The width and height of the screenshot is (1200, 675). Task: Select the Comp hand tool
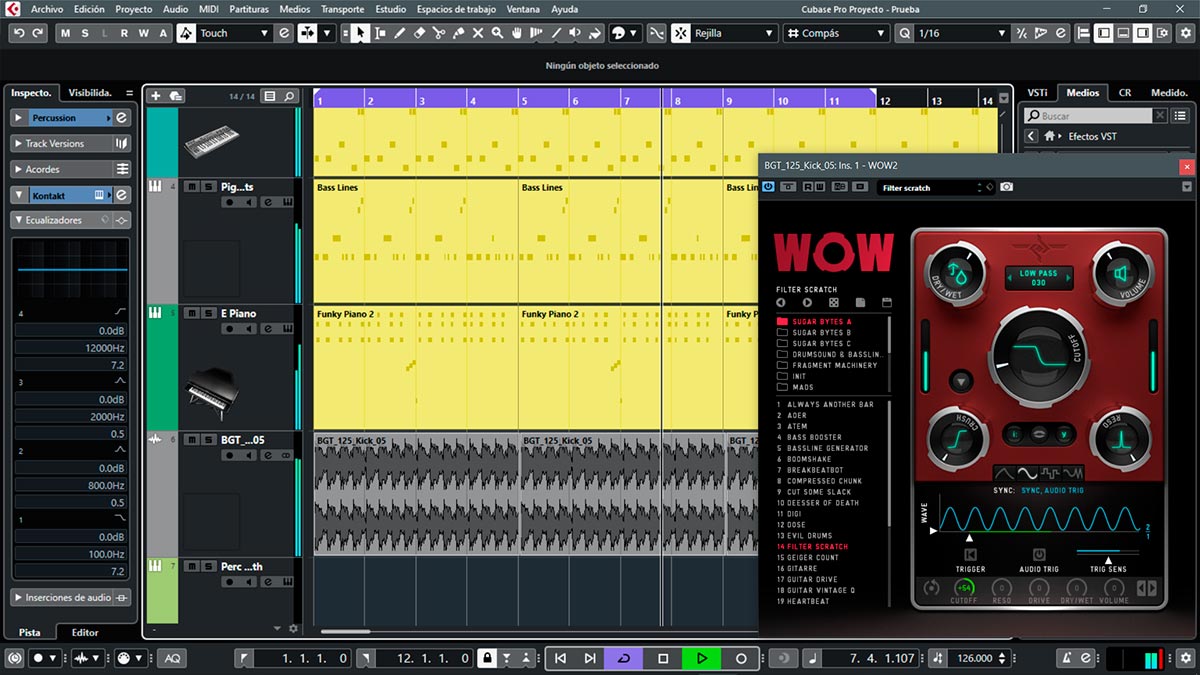517,33
